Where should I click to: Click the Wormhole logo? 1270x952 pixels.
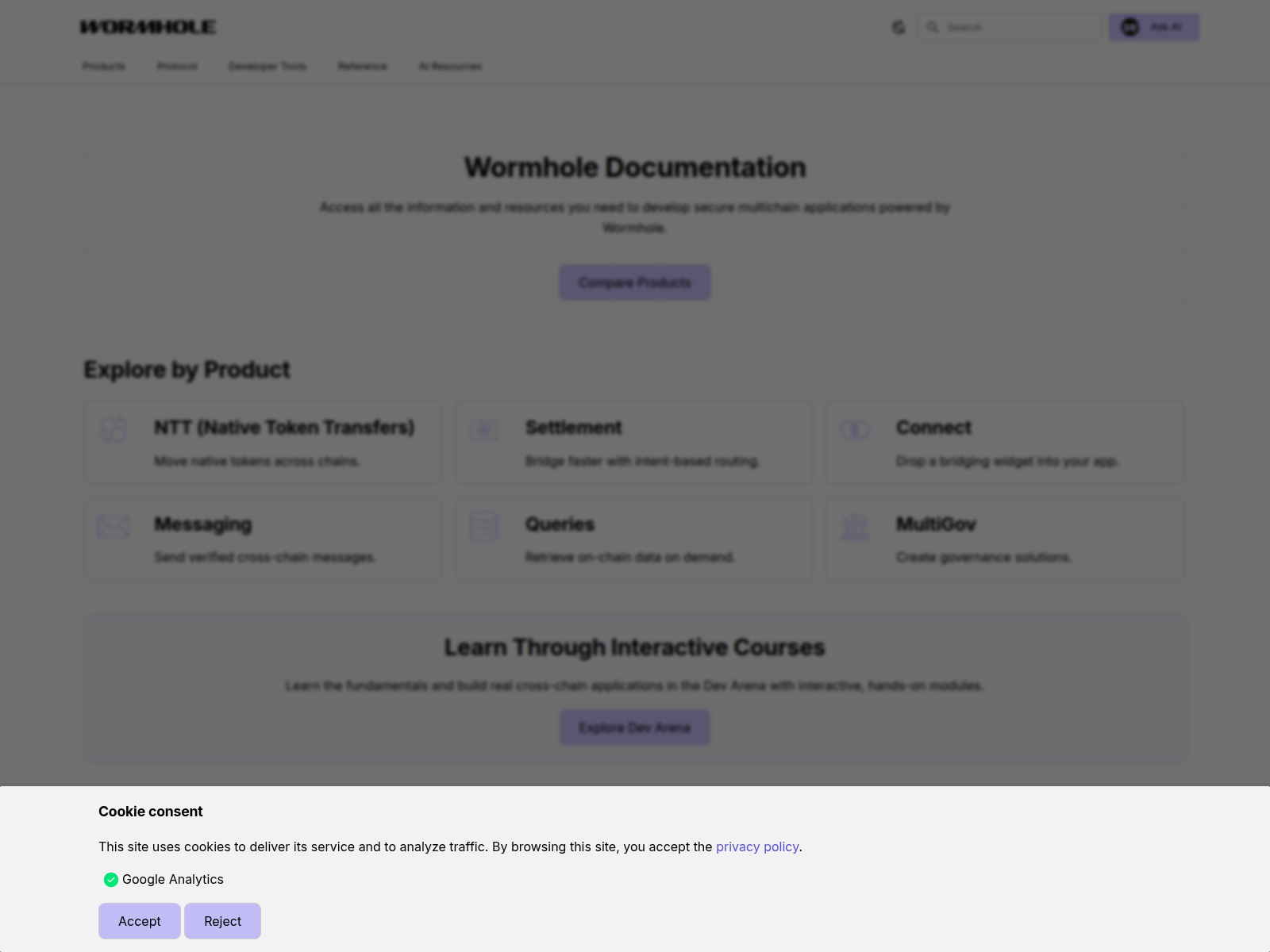(x=148, y=27)
